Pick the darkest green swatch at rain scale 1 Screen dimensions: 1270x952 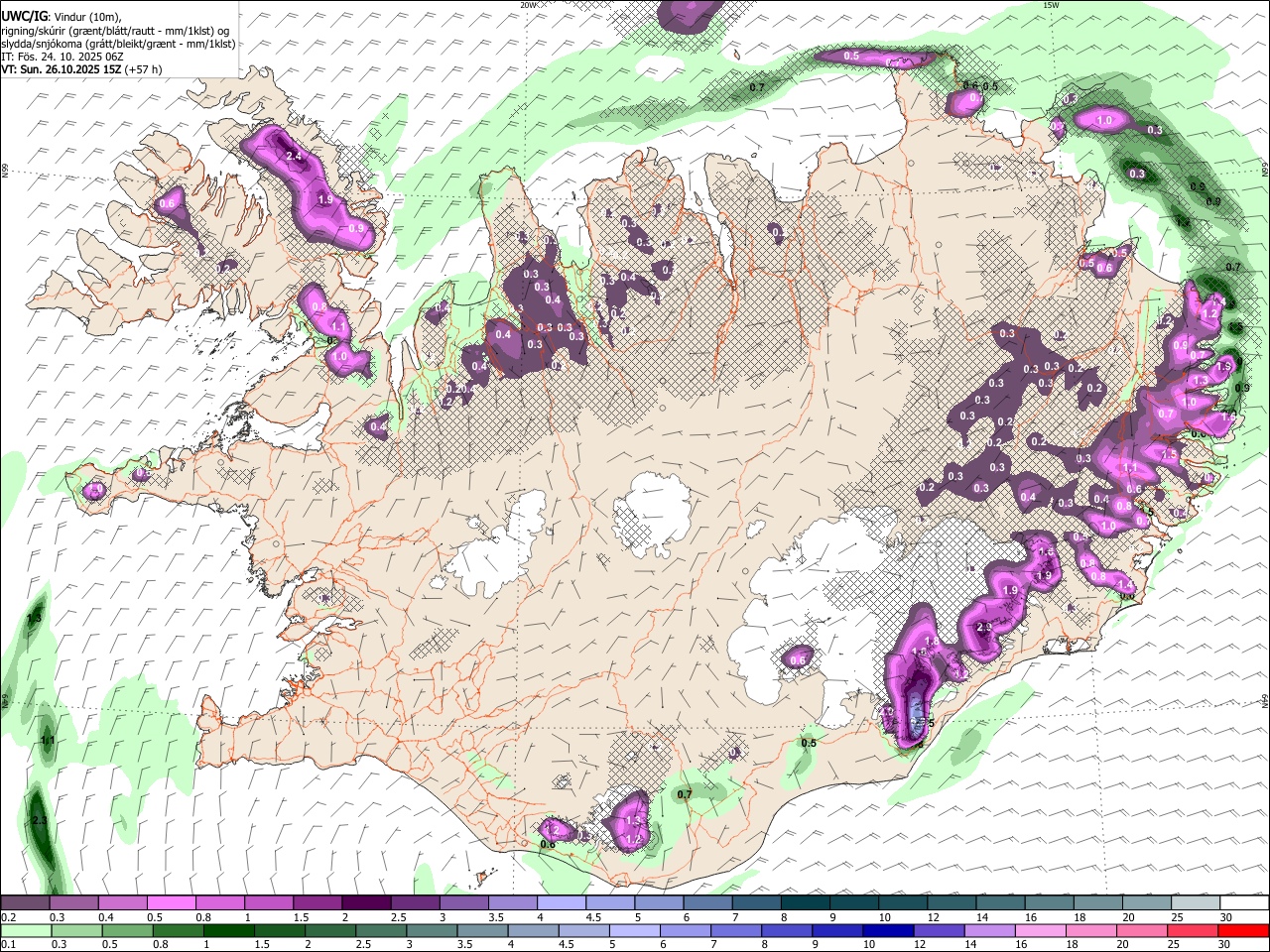(x=228, y=930)
